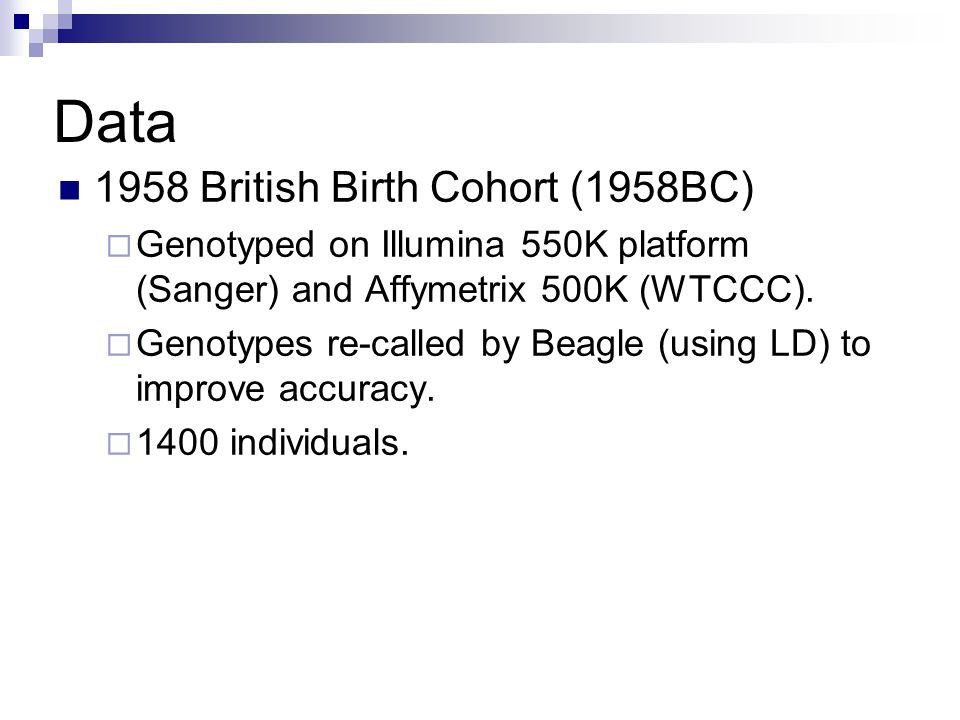Select the slide title Data
The image size is (960, 720).
click(x=115, y=122)
